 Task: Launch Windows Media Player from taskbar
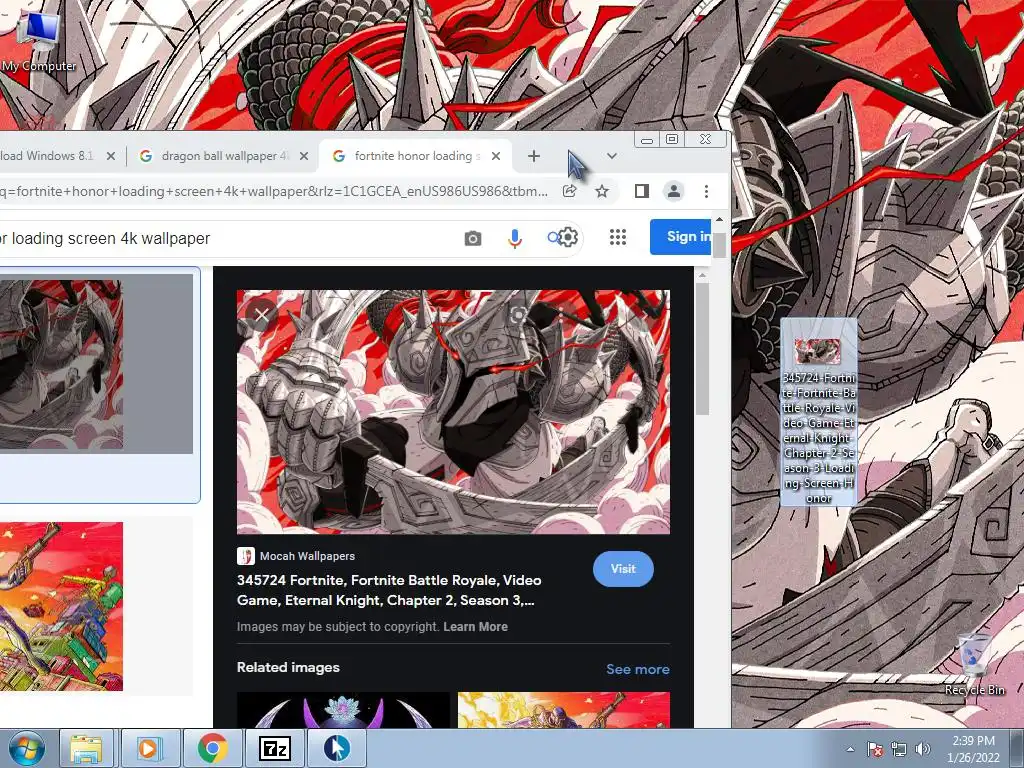point(149,748)
